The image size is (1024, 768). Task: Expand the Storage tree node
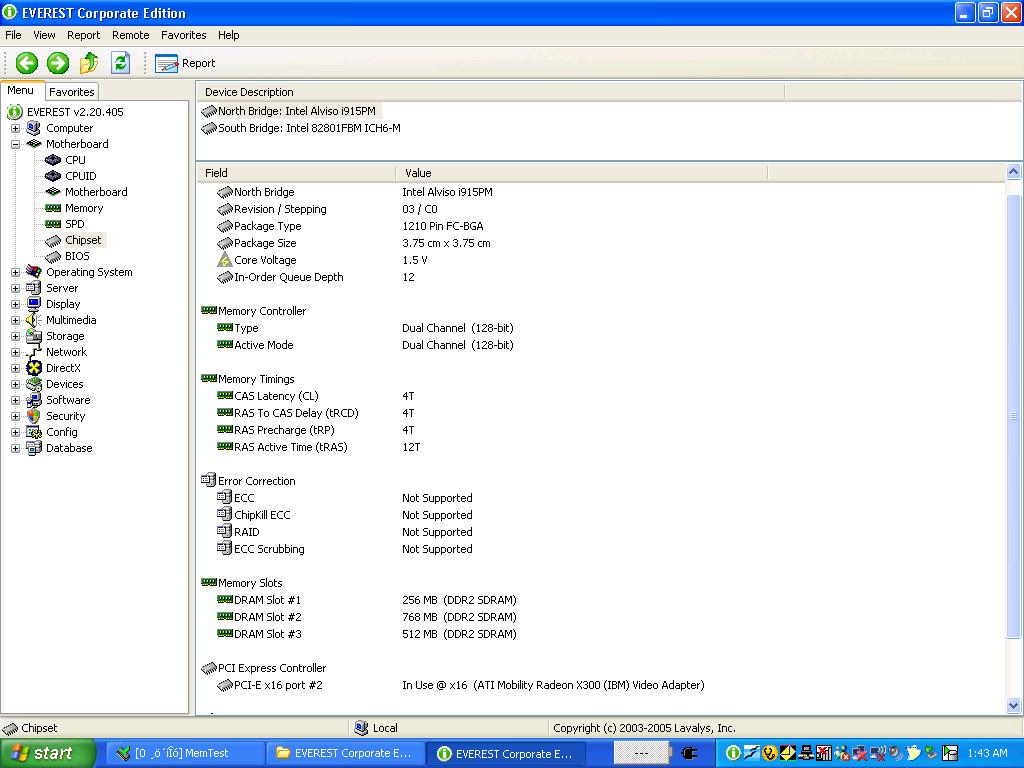[x=15, y=336]
